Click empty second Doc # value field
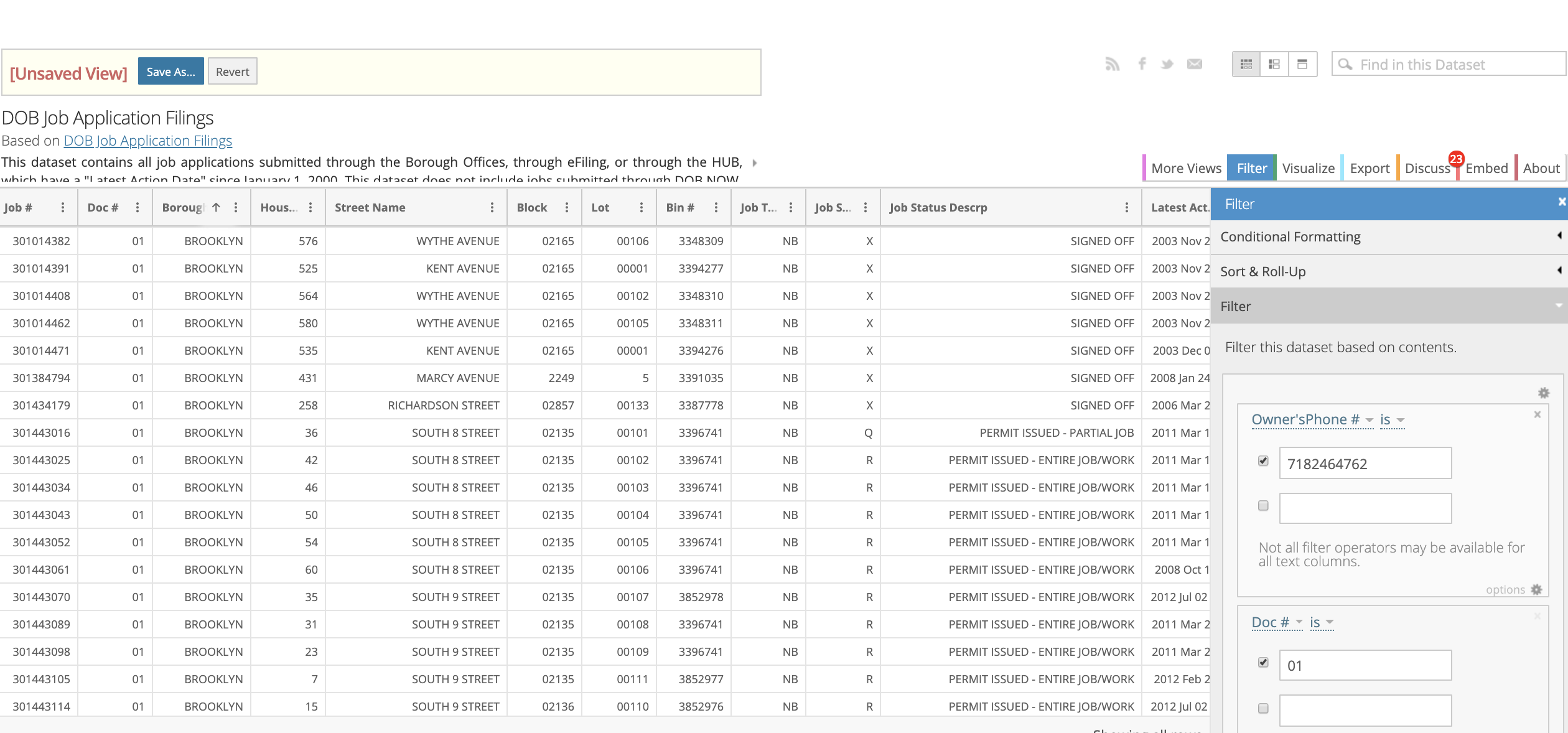1568x733 pixels. pyautogui.click(x=1365, y=711)
